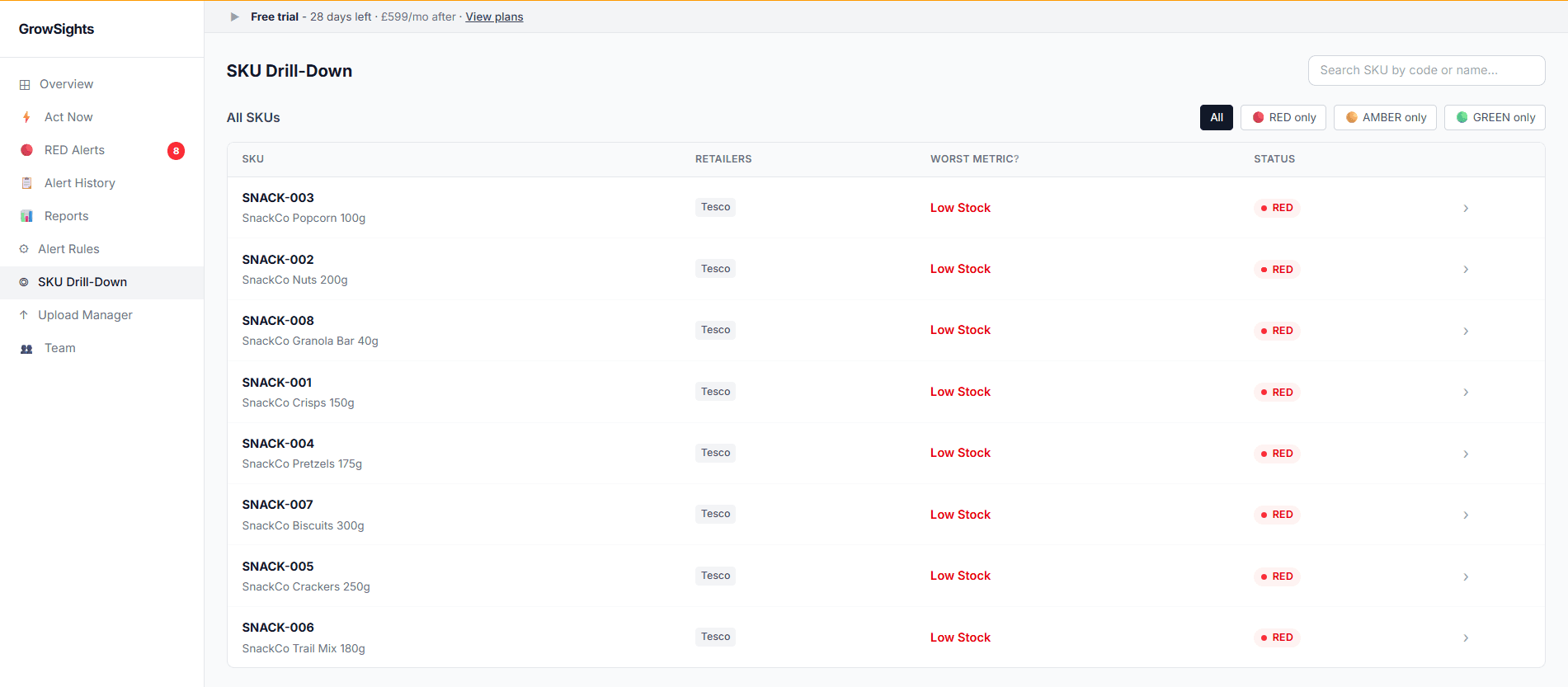
Task: Click 'SnackCo Nuts 200g' name
Action: (294, 280)
